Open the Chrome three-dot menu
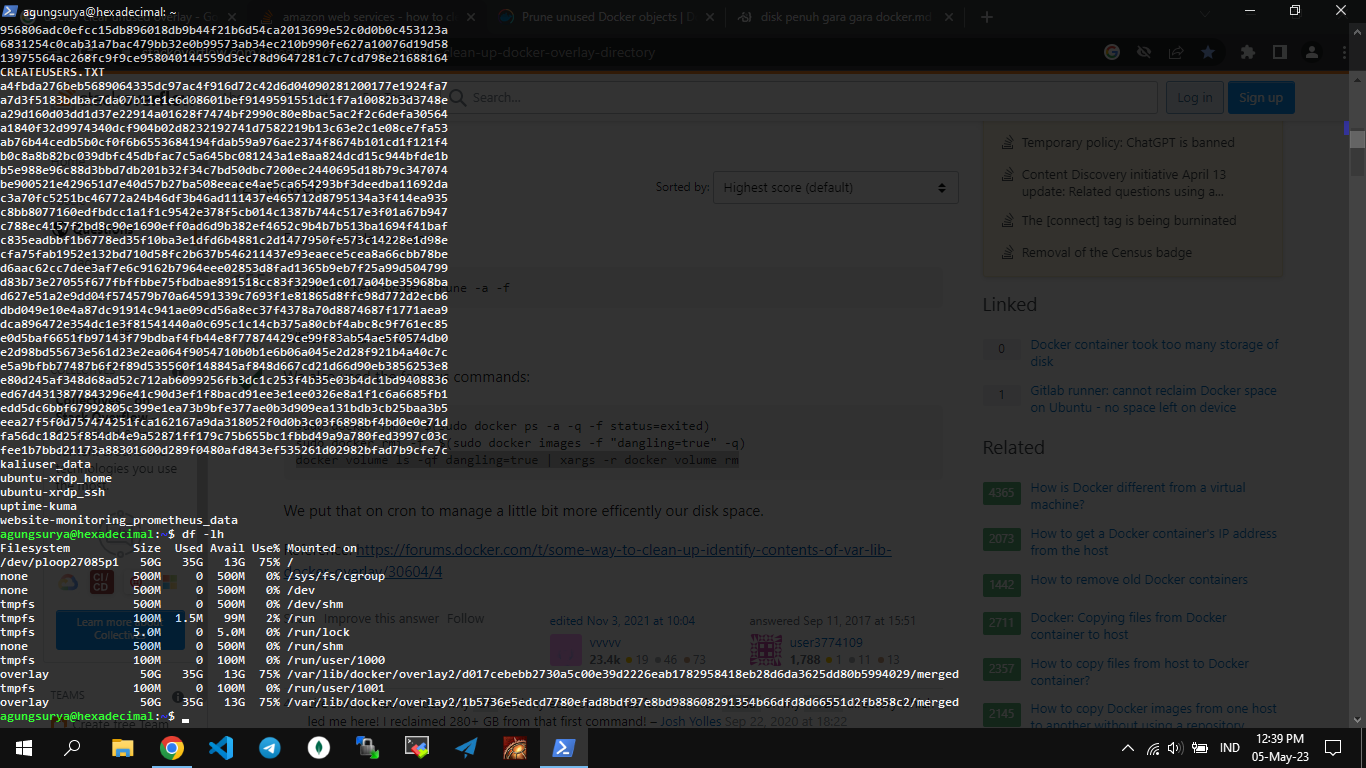 (1344, 52)
